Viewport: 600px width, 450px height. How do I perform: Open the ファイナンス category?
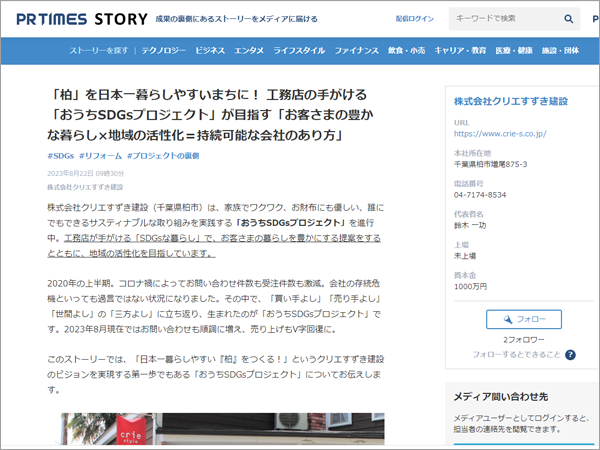(357, 51)
